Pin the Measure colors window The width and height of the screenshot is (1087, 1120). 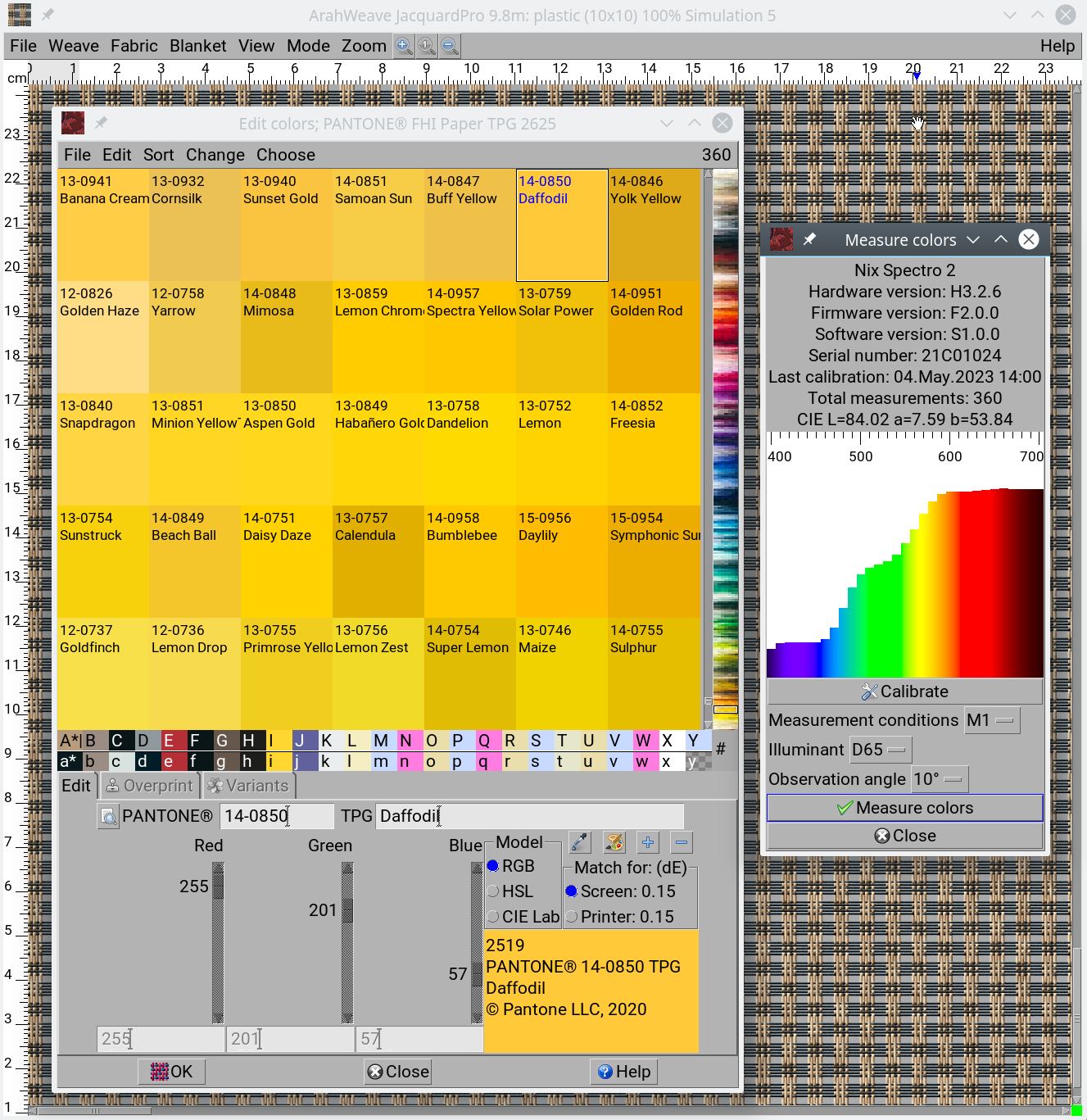pos(809,239)
